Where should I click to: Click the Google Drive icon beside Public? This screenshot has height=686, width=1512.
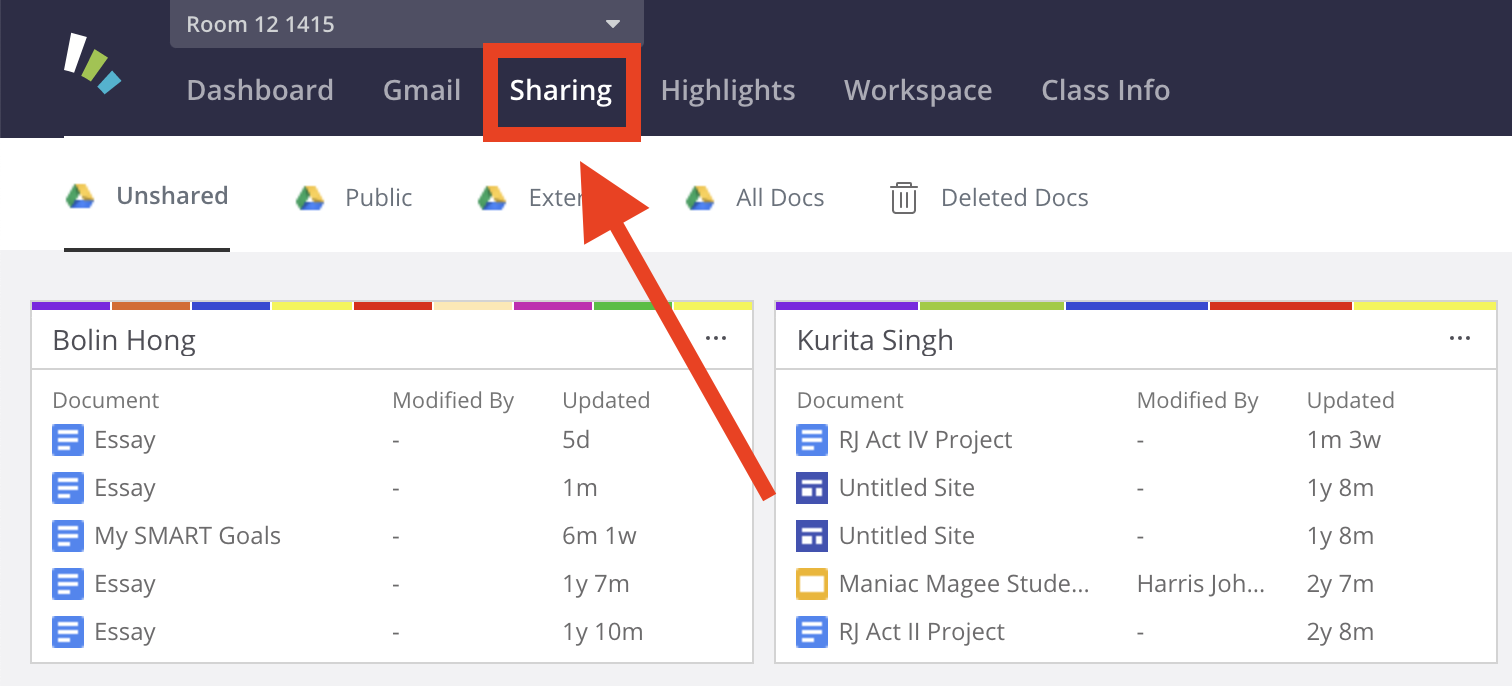click(310, 198)
